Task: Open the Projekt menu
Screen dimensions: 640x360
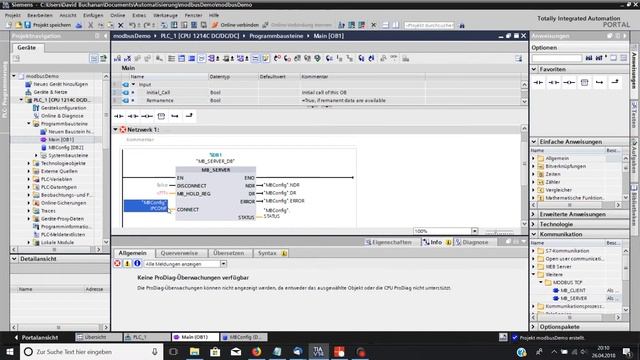Action: (13, 15)
